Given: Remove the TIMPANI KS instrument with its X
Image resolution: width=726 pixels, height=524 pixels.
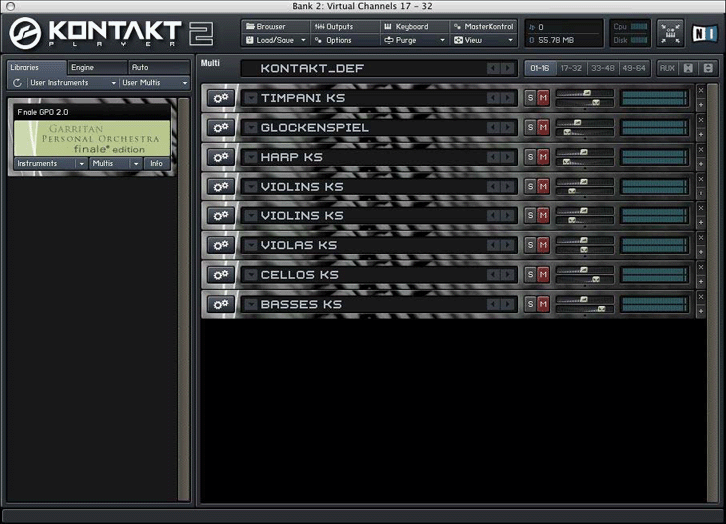Looking at the screenshot, I should pos(701,91).
